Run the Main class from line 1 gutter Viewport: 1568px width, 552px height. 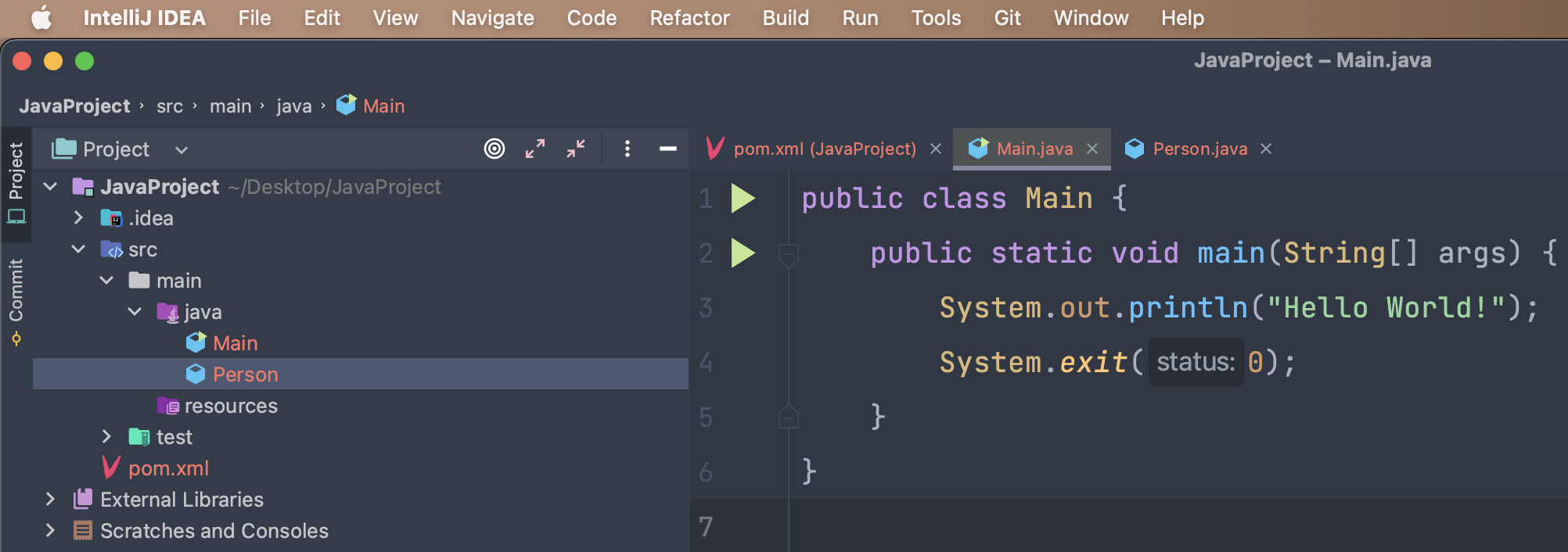click(743, 199)
